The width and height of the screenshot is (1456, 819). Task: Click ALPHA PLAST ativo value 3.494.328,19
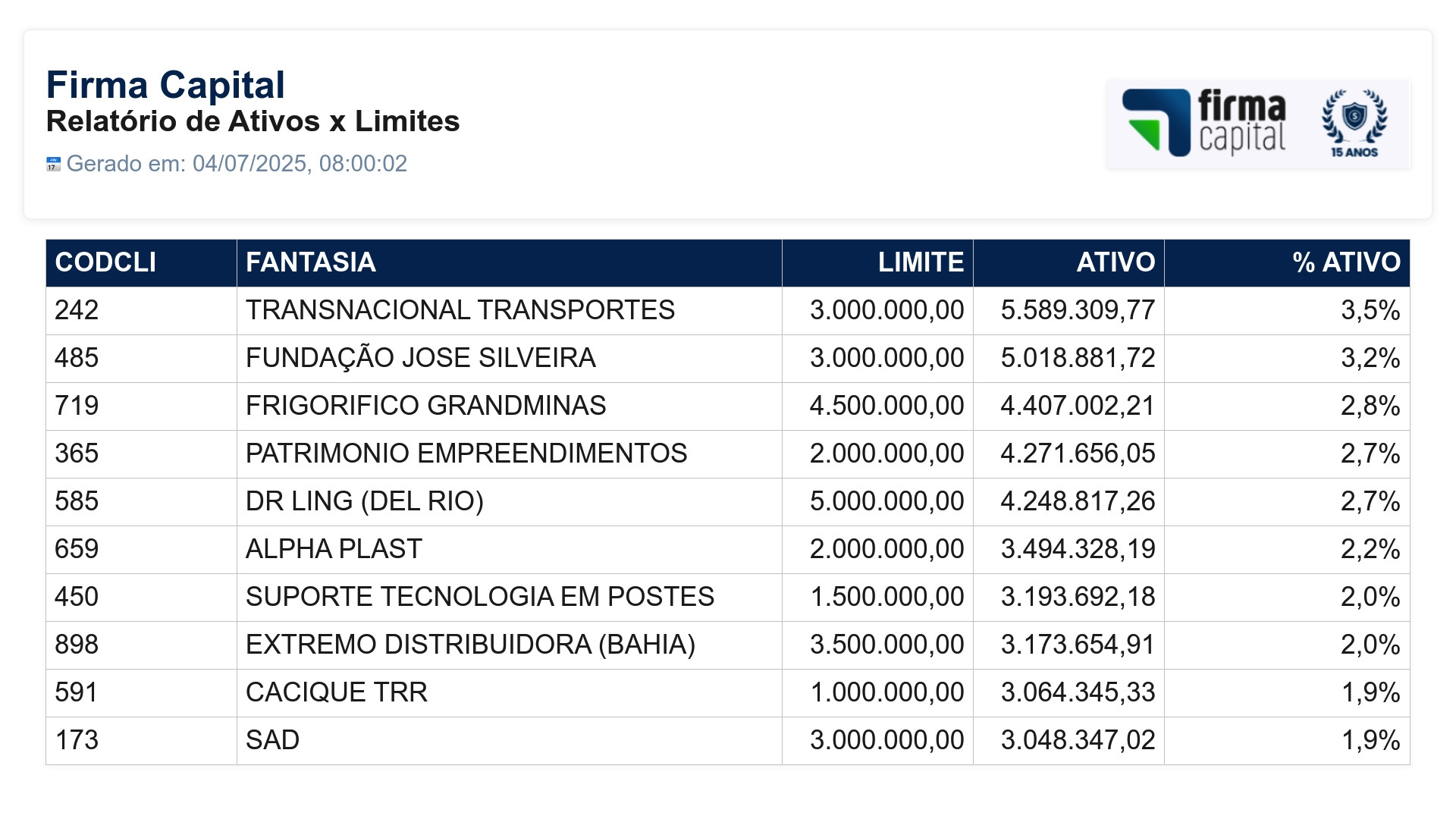coord(1078,549)
